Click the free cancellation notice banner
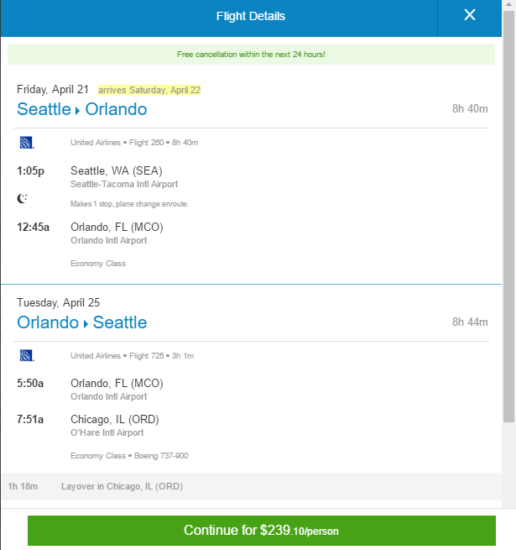 pyautogui.click(x=251, y=54)
